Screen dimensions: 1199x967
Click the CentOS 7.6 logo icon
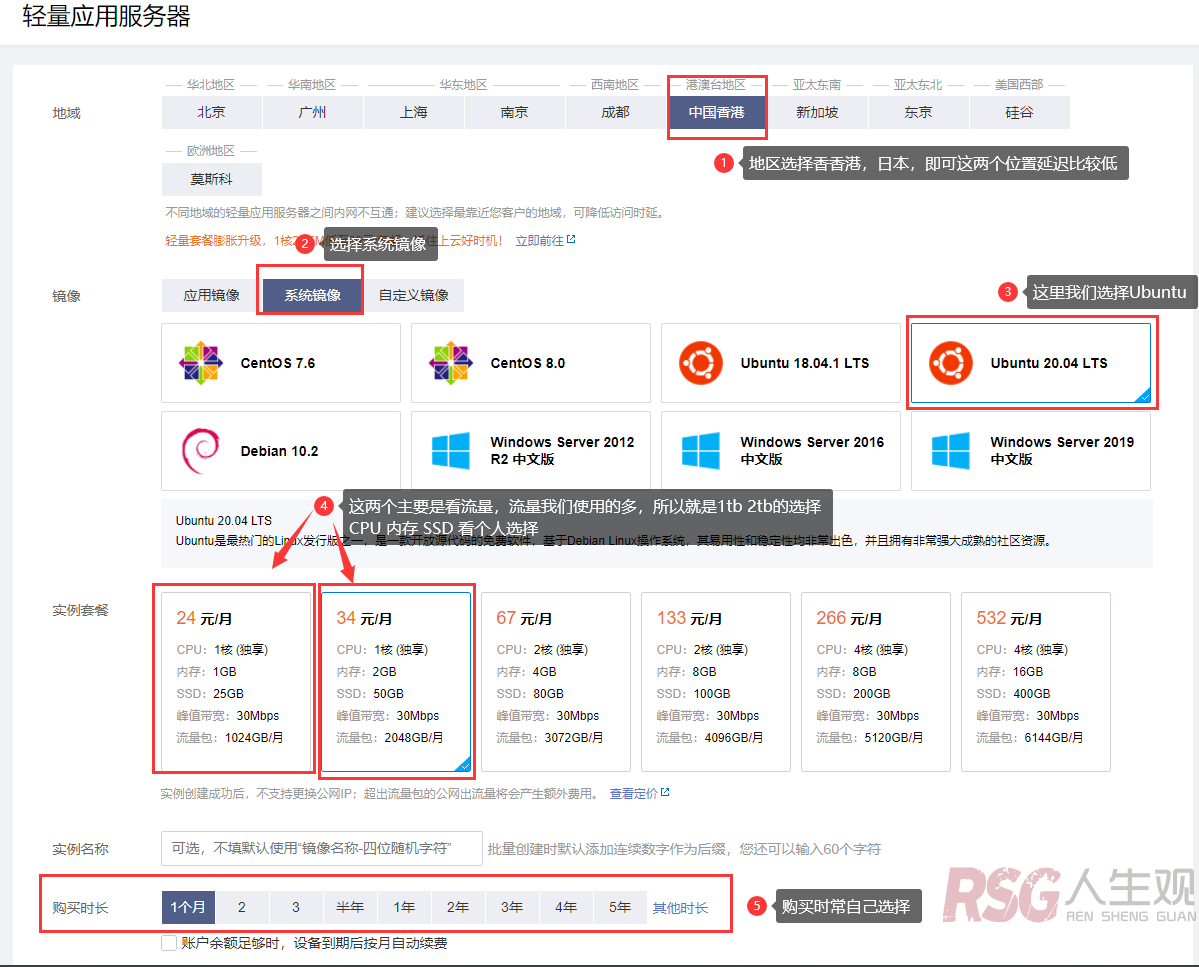click(x=201, y=363)
